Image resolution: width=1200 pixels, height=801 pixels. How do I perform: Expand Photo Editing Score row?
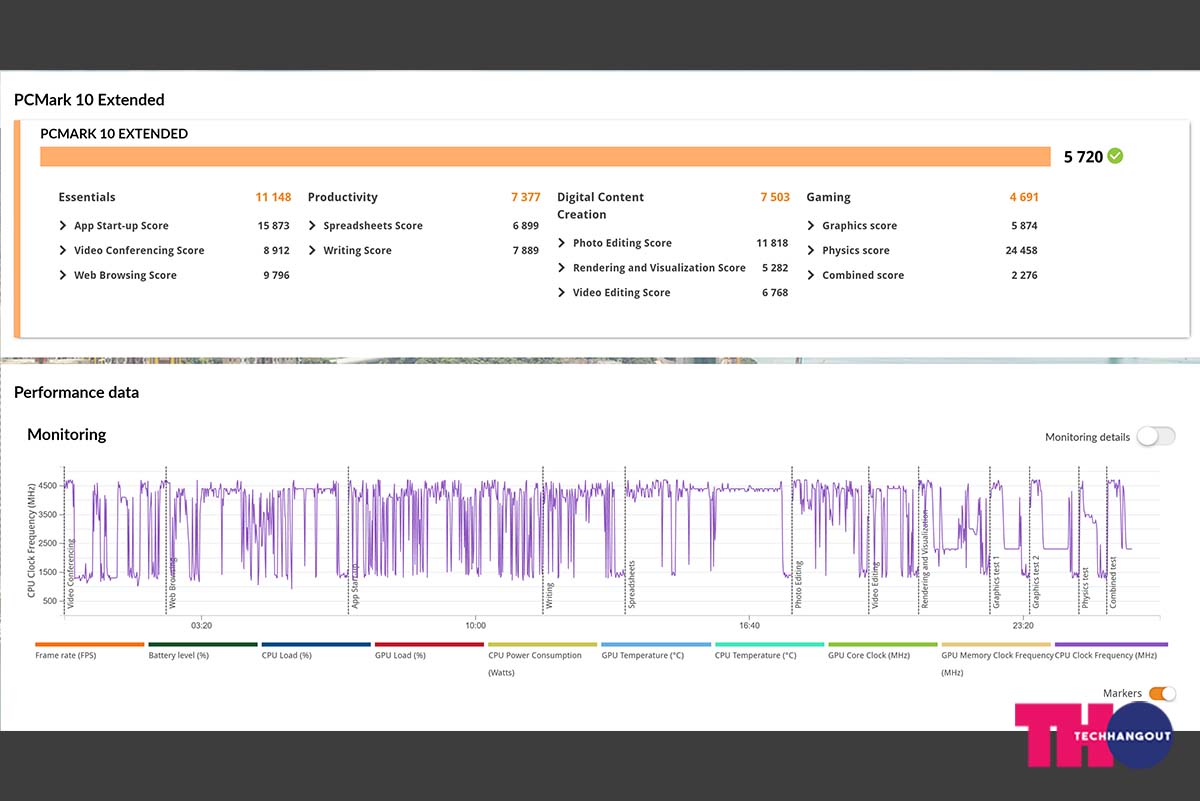(x=562, y=243)
